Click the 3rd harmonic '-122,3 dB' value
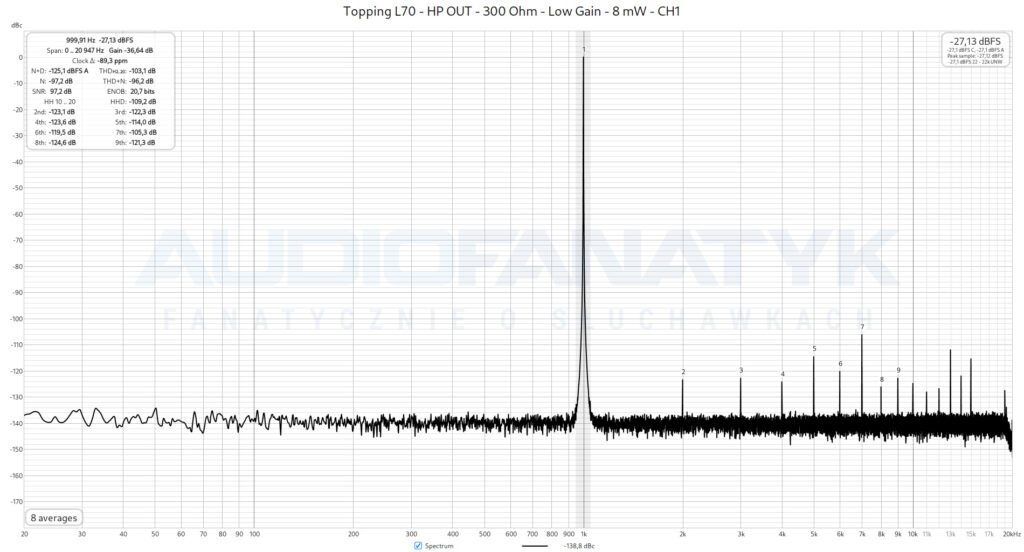This screenshot has height=552, width=1024. pos(142,112)
